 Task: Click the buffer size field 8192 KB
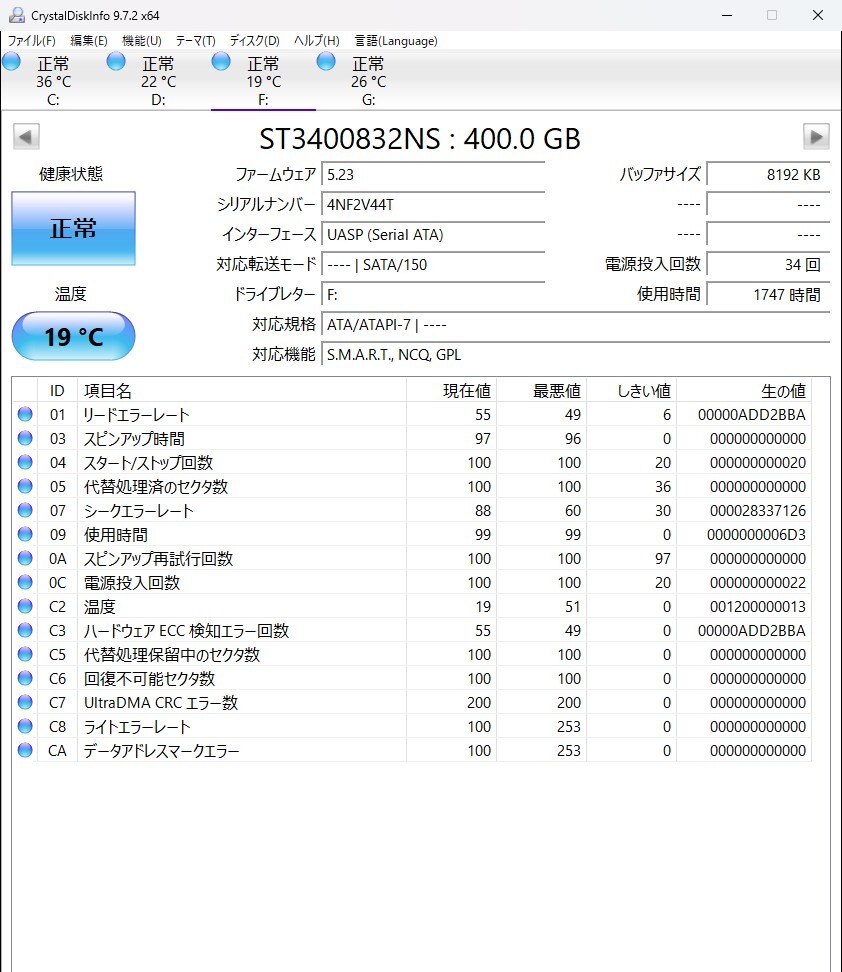[x=768, y=174]
